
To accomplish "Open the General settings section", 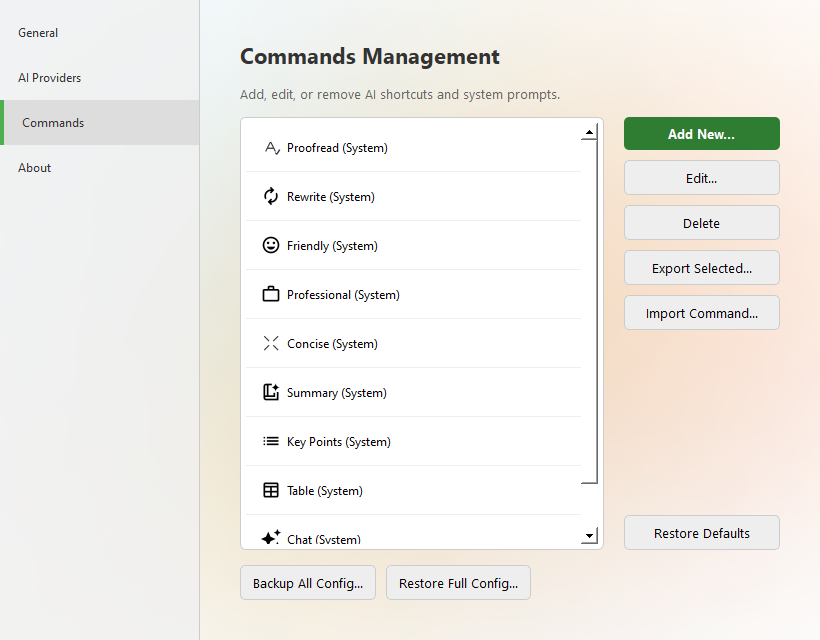I will (99, 33).
